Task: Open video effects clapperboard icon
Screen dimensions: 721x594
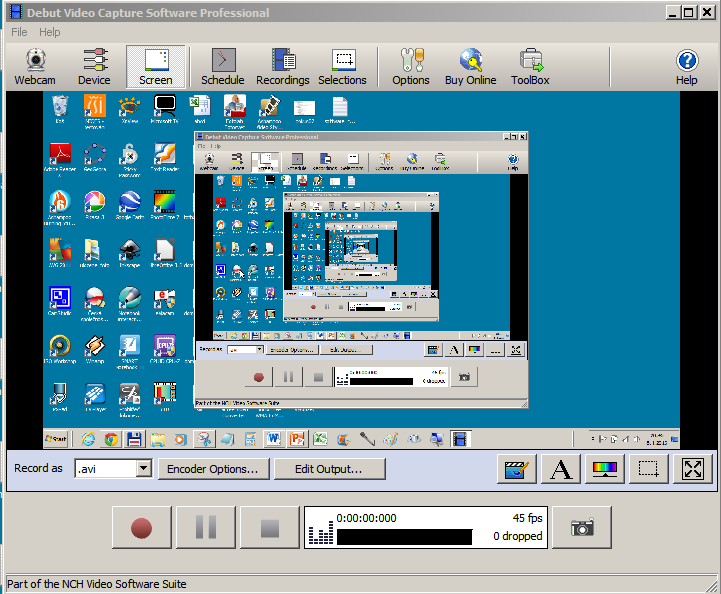Action: pyautogui.click(x=517, y=469)
